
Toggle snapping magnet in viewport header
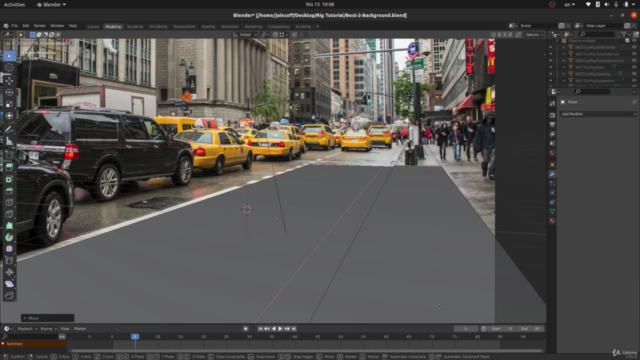click(x=275, y=35)
